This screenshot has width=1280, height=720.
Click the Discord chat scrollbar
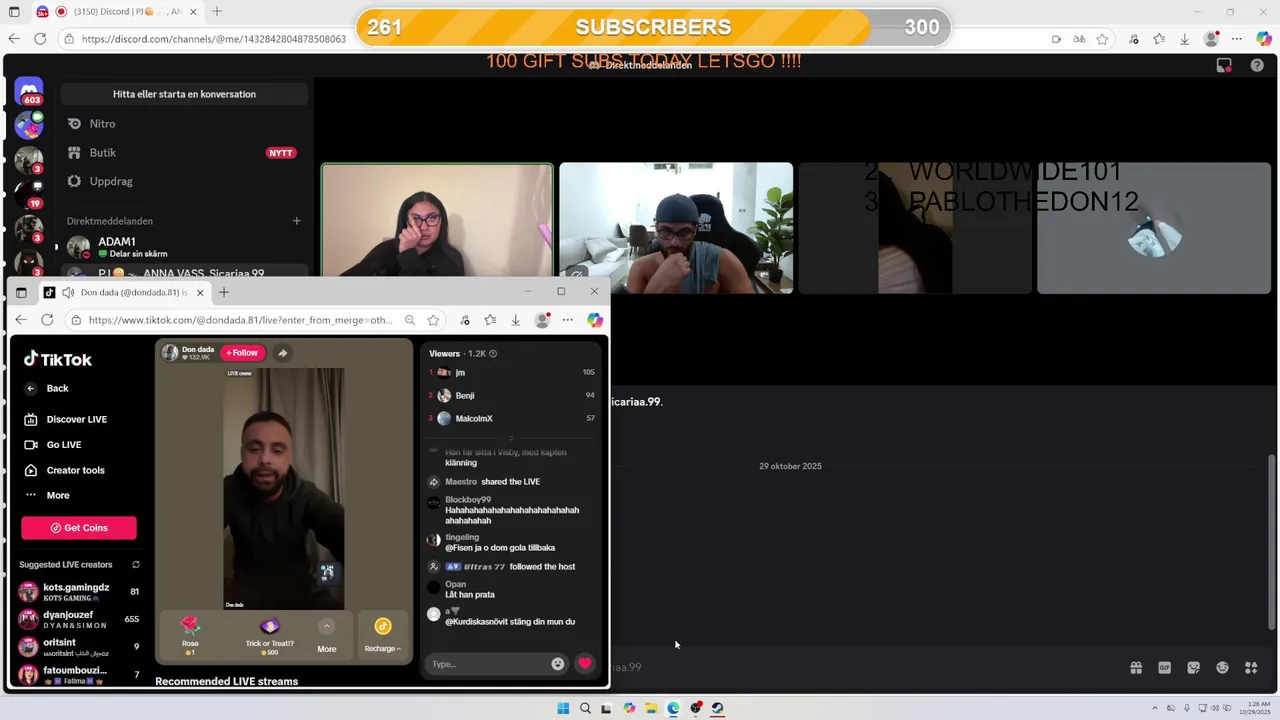click(x=1272, y=540)
